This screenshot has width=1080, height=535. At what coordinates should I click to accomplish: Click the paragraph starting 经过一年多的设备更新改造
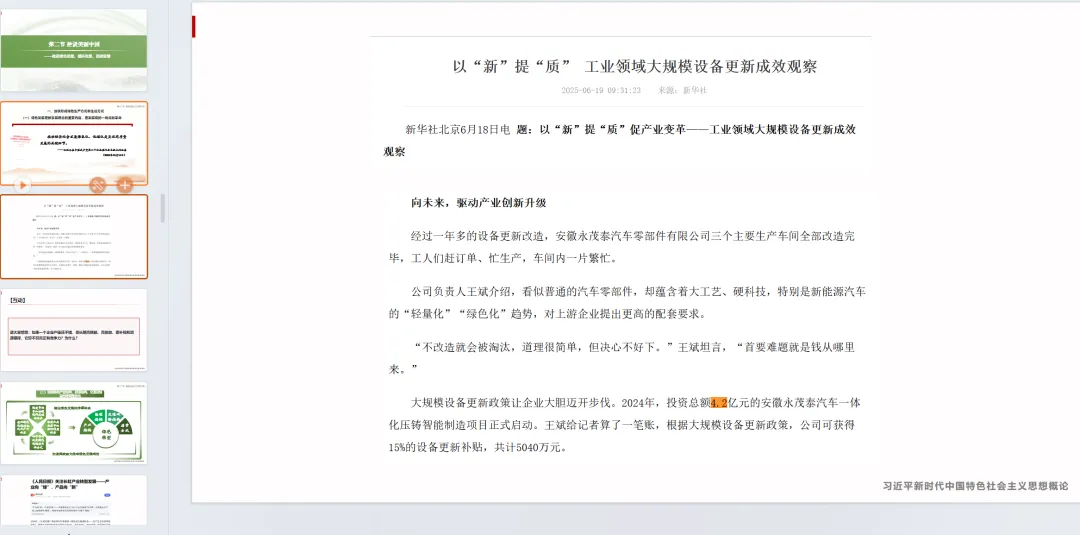tap(623, 247)
